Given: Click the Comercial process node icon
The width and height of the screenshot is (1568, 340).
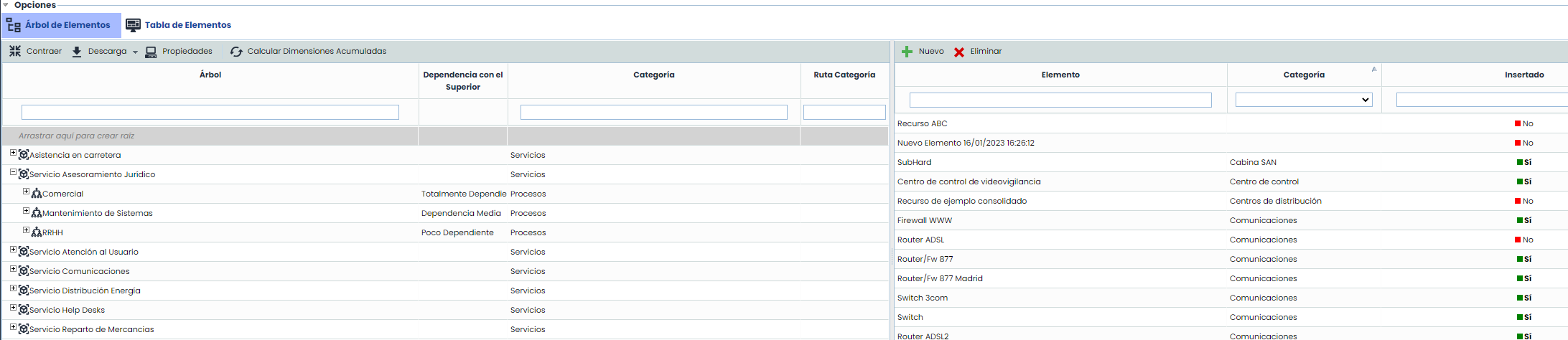Looking at the screenshot, I should (37, 194).
